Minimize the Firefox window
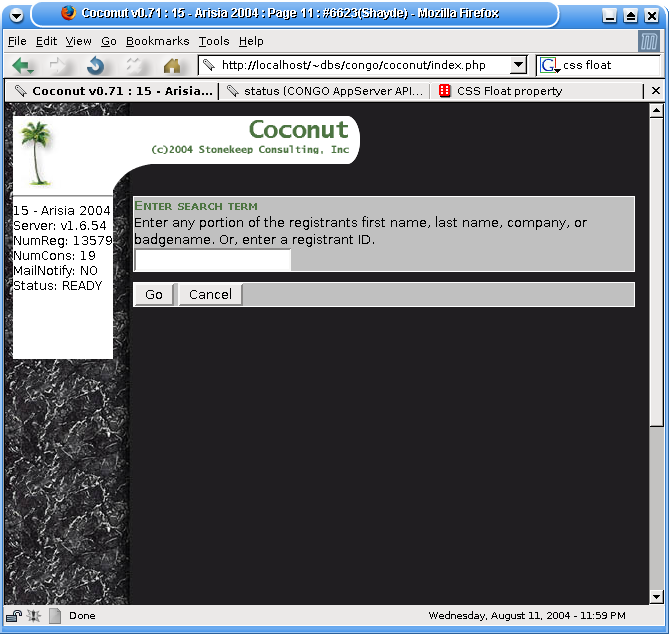This screenshot has height=634, width=669. click(x=610, y=16)
